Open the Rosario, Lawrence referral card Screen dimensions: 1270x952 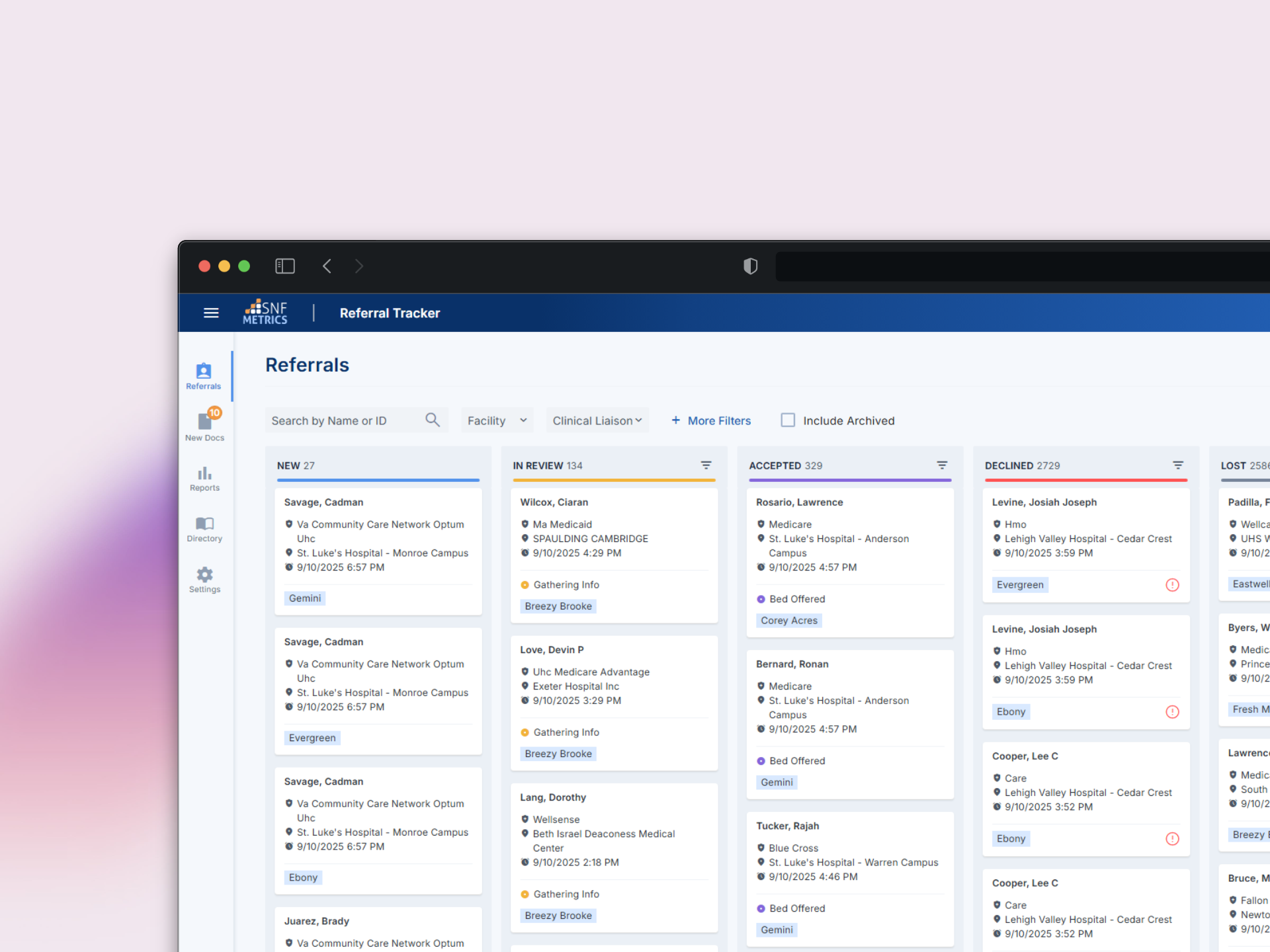(x=799, y=502)
